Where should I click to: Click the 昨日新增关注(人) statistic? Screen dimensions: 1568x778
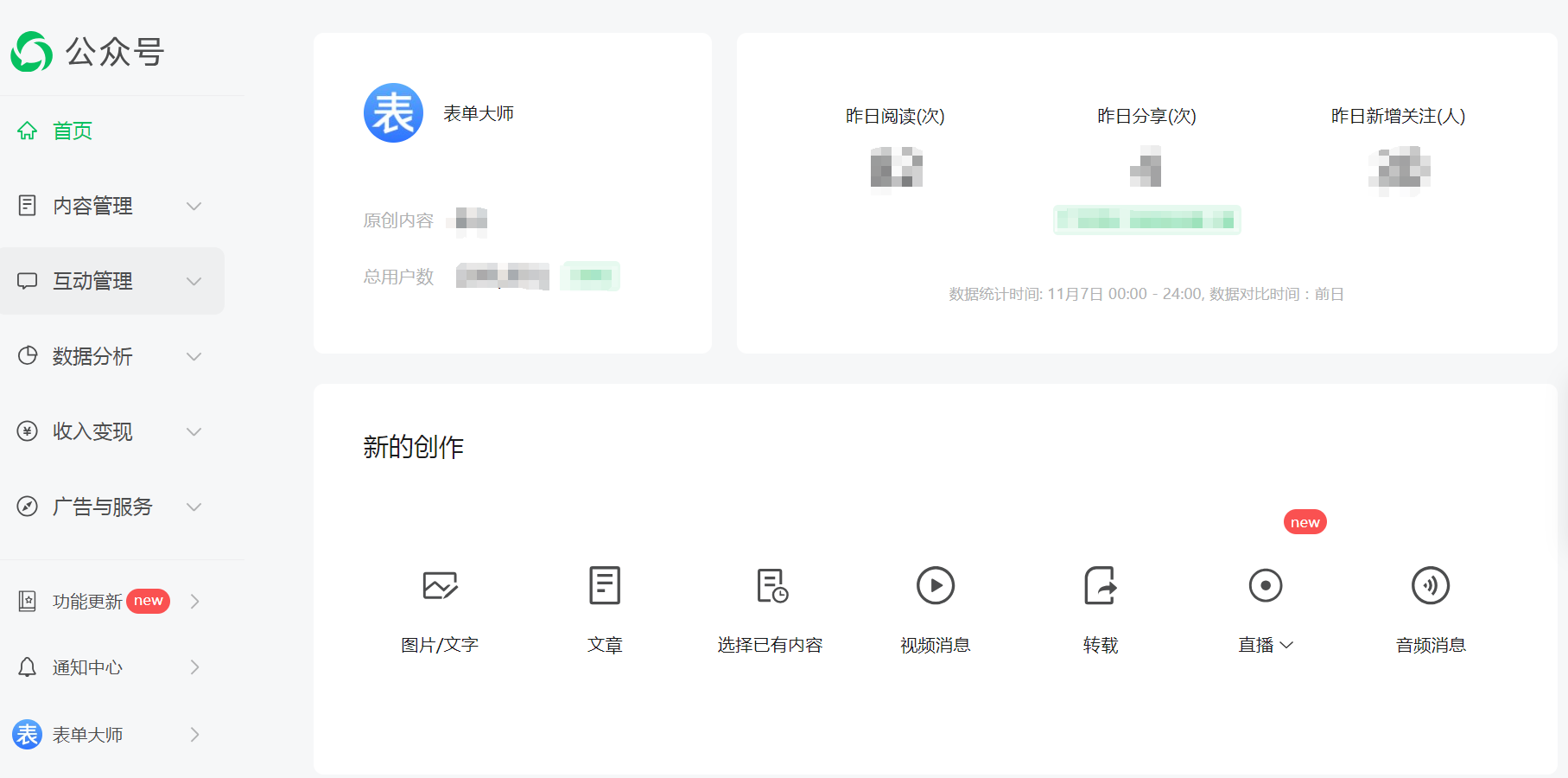pyautogui.click(x=1398, y=116)
